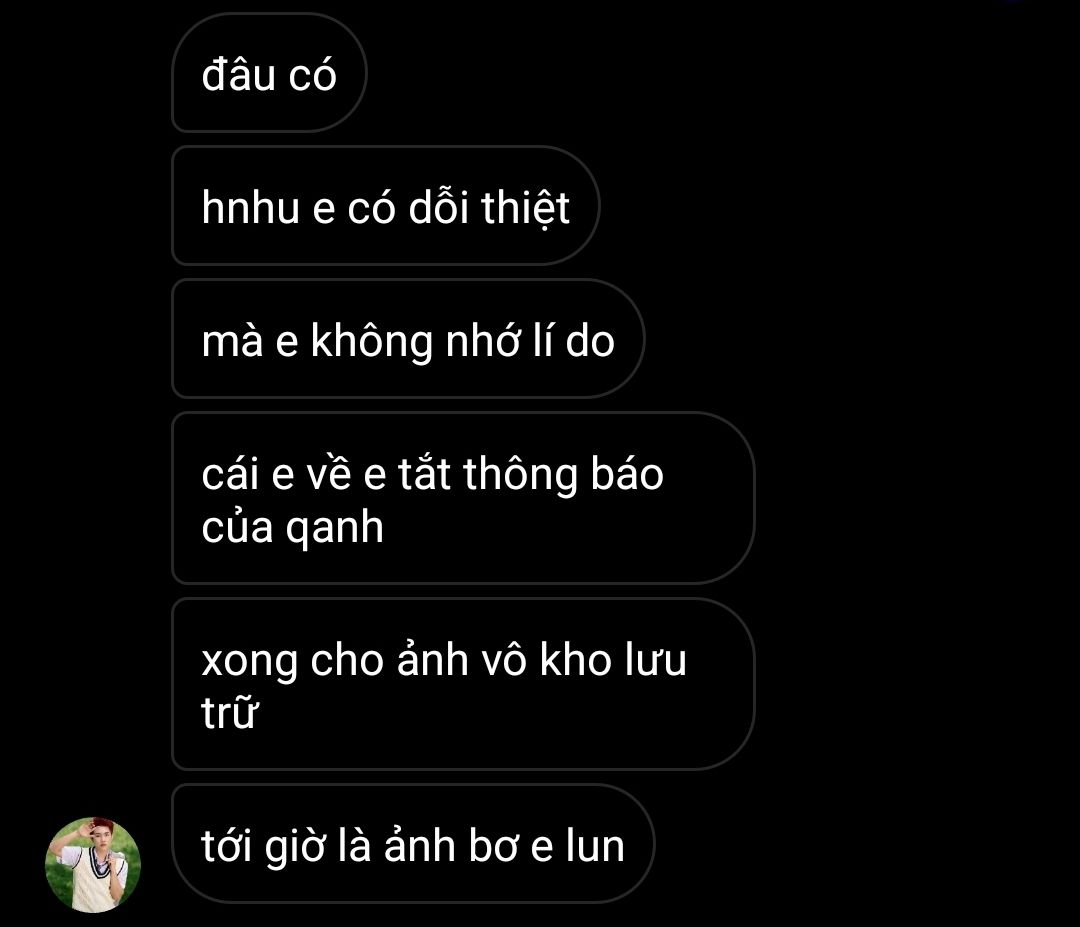This screenshot has width=1080, height=927.
Task: Select the "mà e không nhớ lí do" message
Action: click(408, 338)
